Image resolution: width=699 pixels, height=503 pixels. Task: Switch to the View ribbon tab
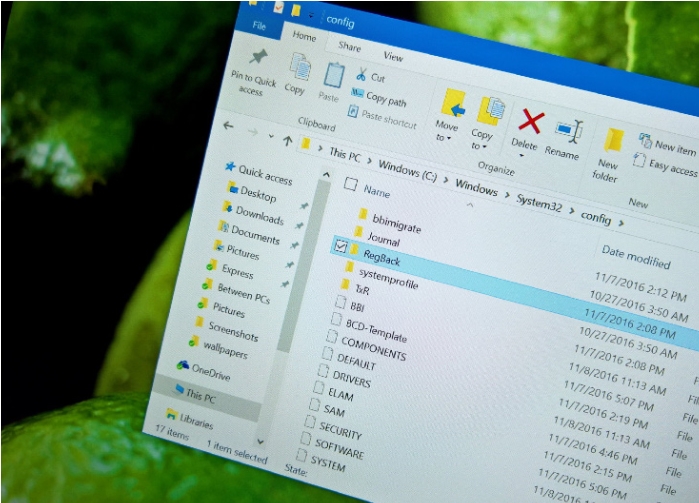click(x=393, y=56)
